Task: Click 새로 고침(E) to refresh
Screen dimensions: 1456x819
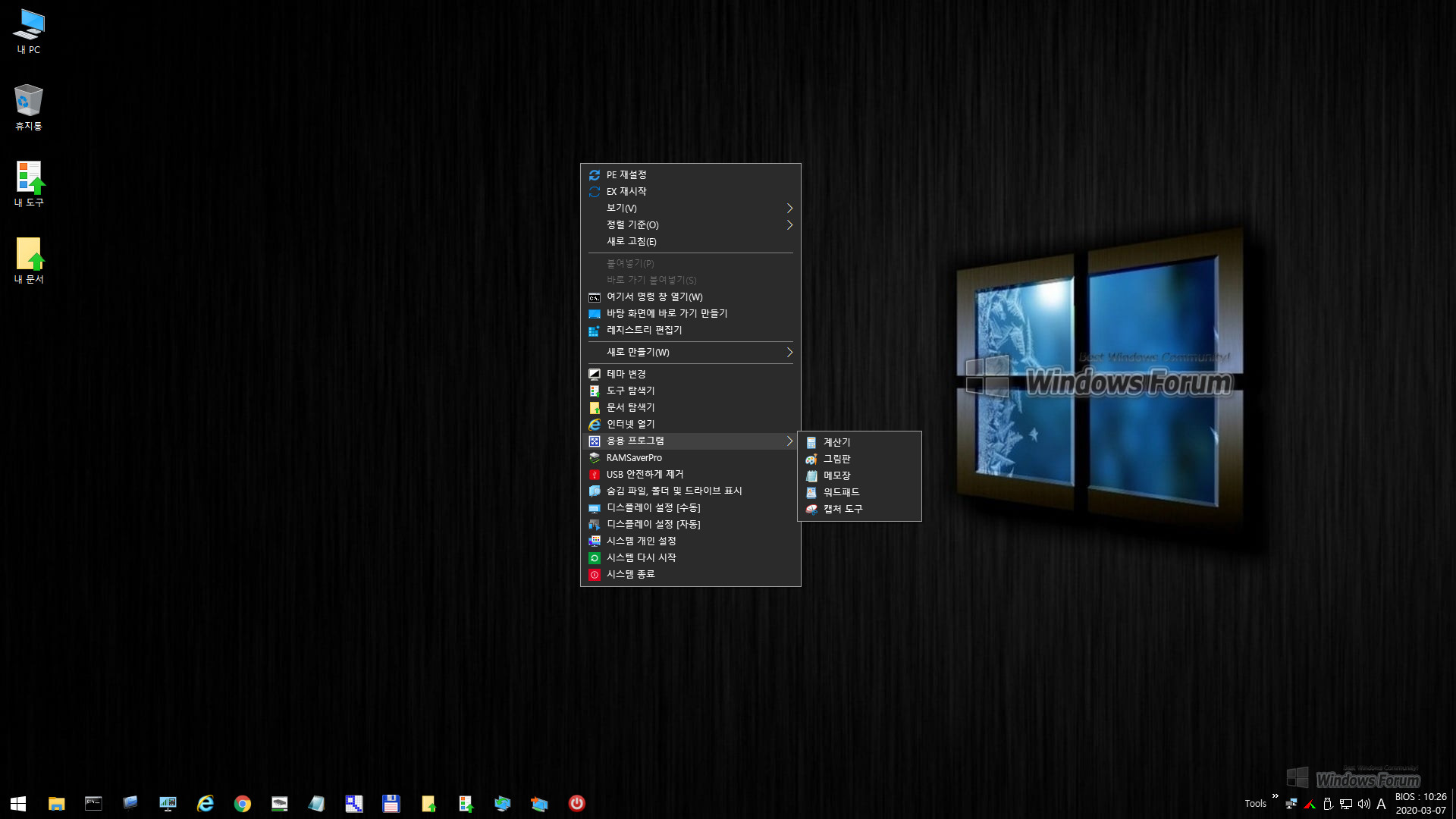Action: 691,241
